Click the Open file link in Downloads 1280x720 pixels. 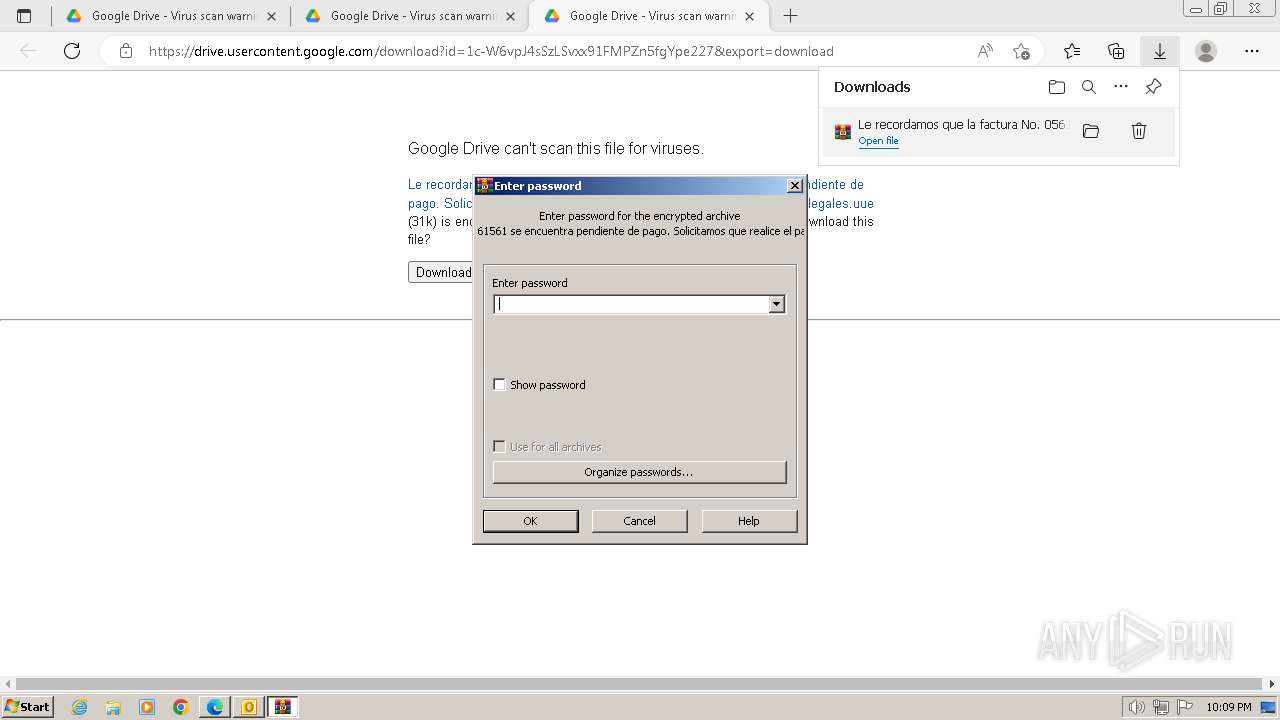[878, 141]
